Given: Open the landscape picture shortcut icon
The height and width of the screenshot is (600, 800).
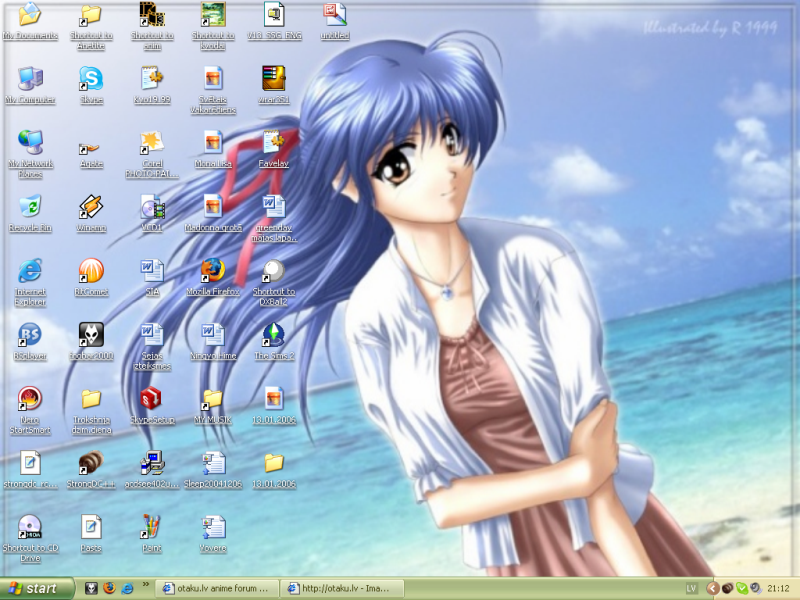Looking at the screenshot, I should pyautogui.click(x=213, y=26).
